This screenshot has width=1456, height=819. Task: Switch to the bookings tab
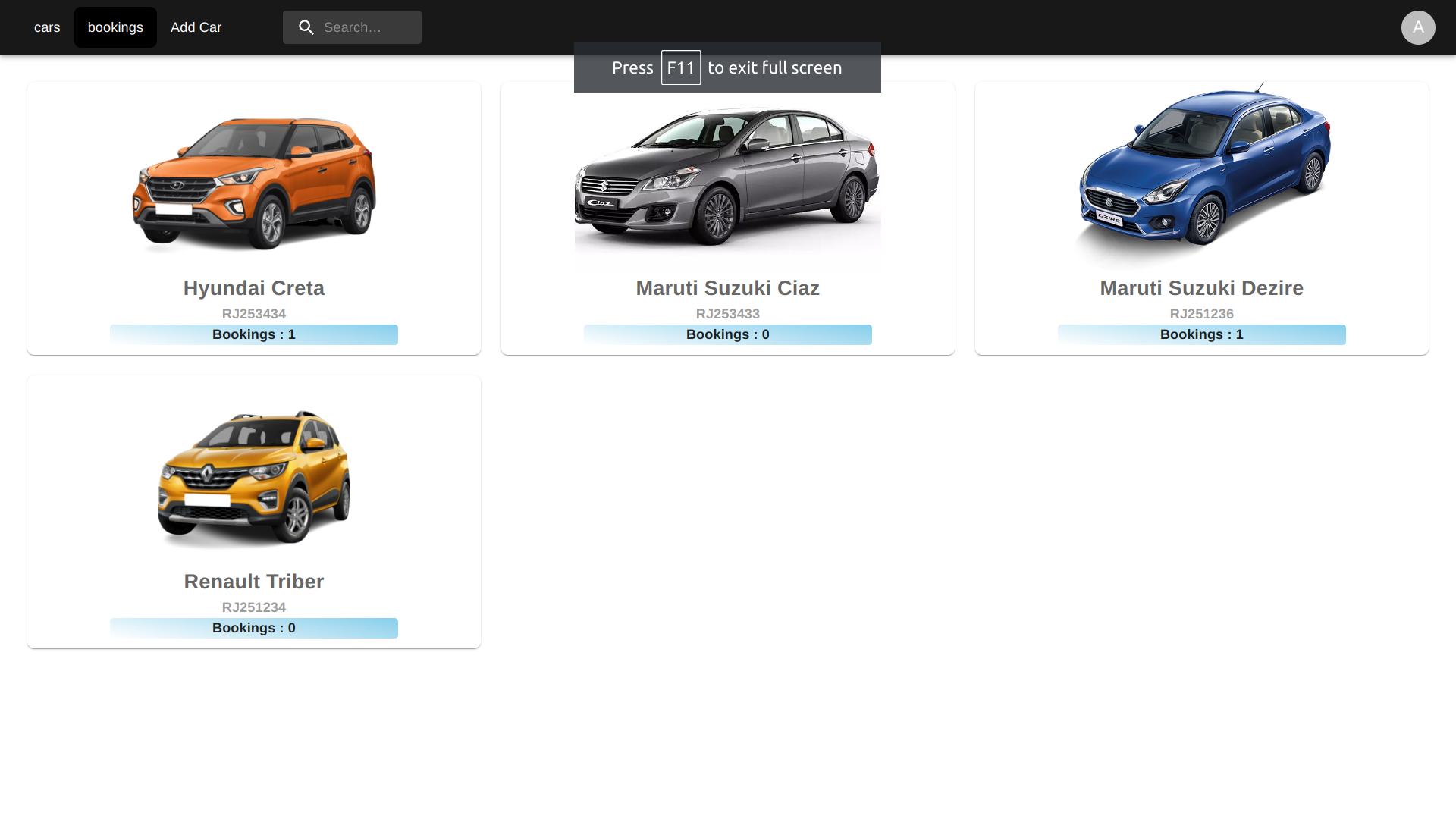(115, 27)
